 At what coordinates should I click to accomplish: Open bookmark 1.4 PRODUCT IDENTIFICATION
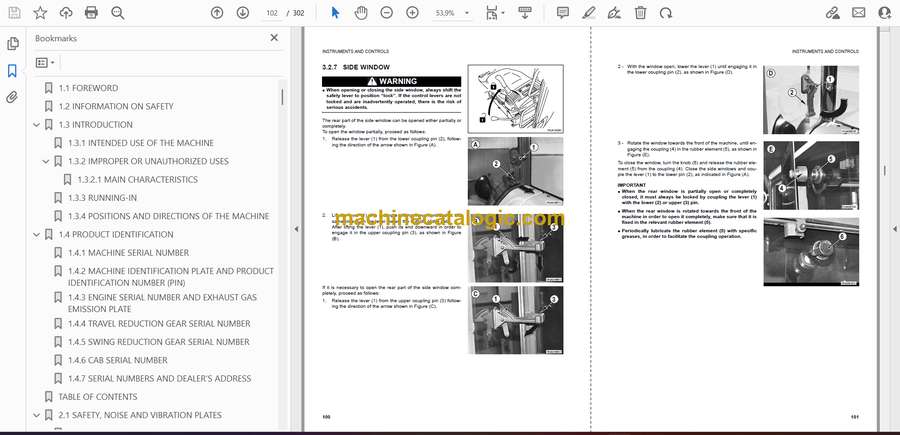[116, 235]
